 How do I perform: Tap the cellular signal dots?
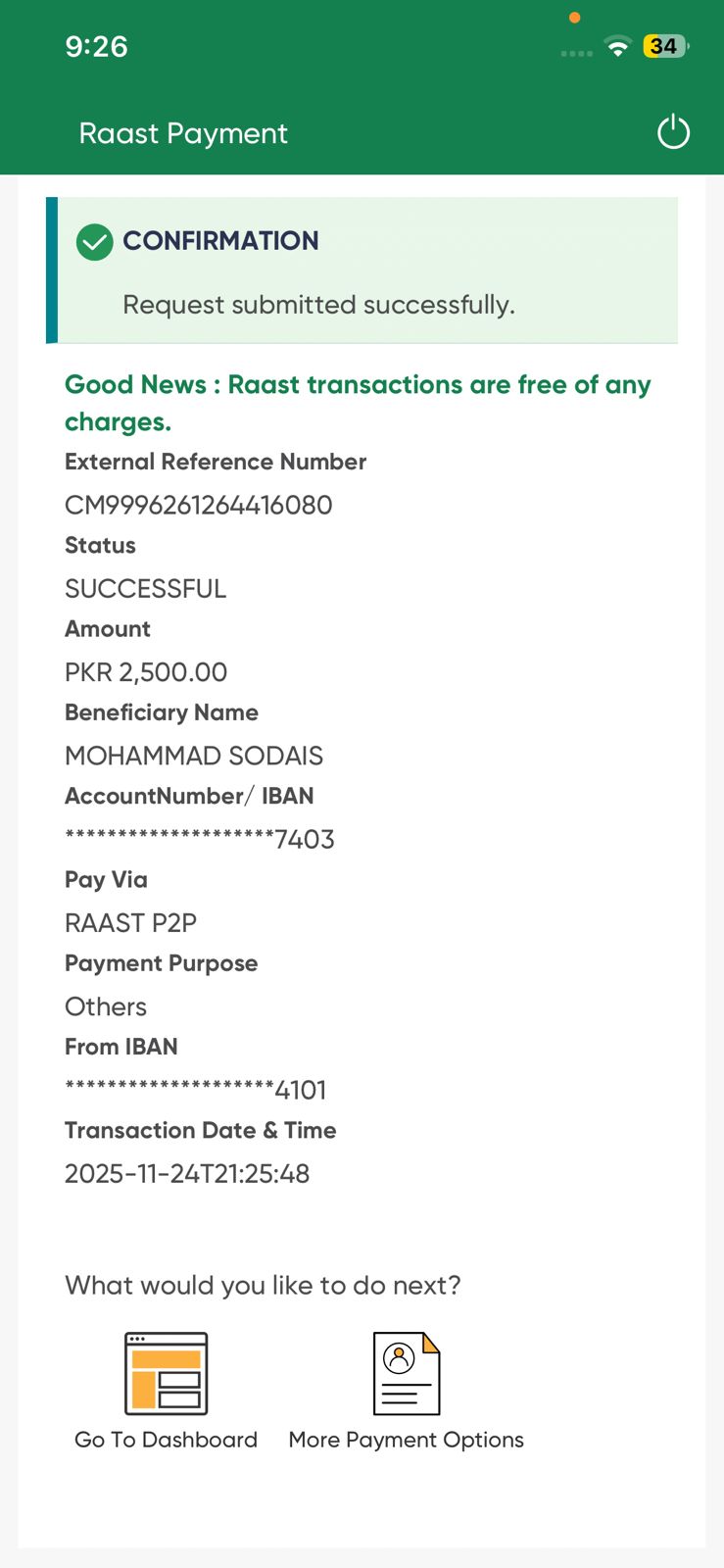(576, 53)
